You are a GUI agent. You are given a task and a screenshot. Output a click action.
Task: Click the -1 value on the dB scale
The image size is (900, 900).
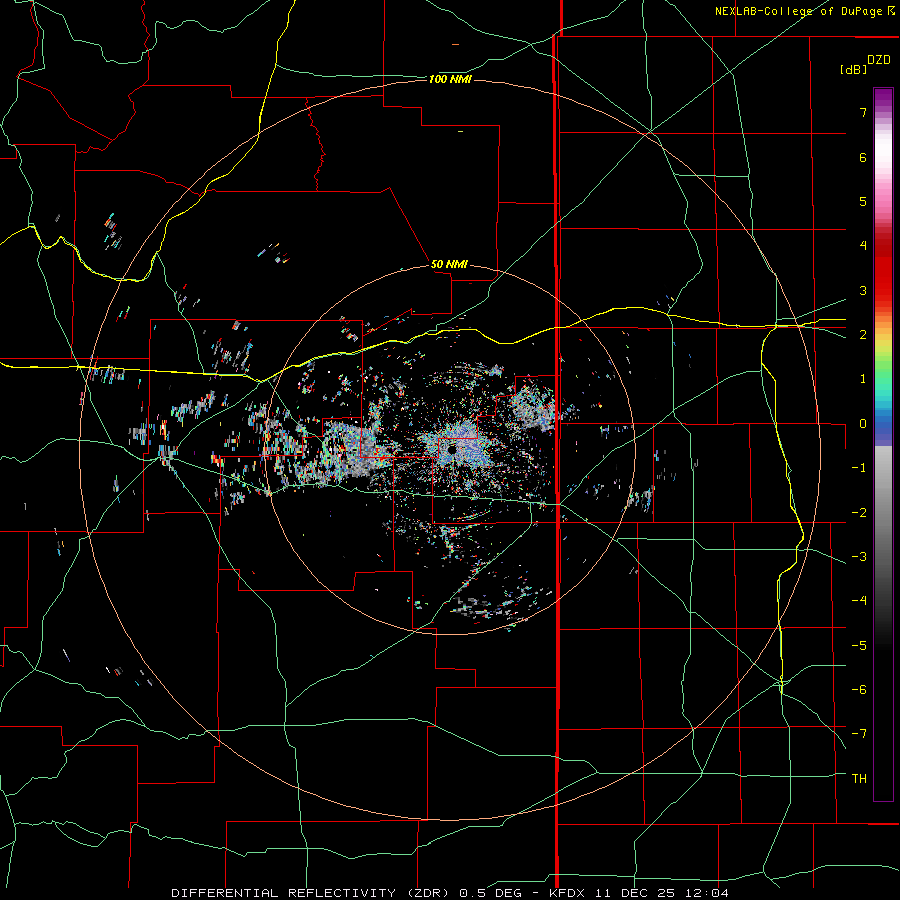pyautogui.click(x=859, y=468)
